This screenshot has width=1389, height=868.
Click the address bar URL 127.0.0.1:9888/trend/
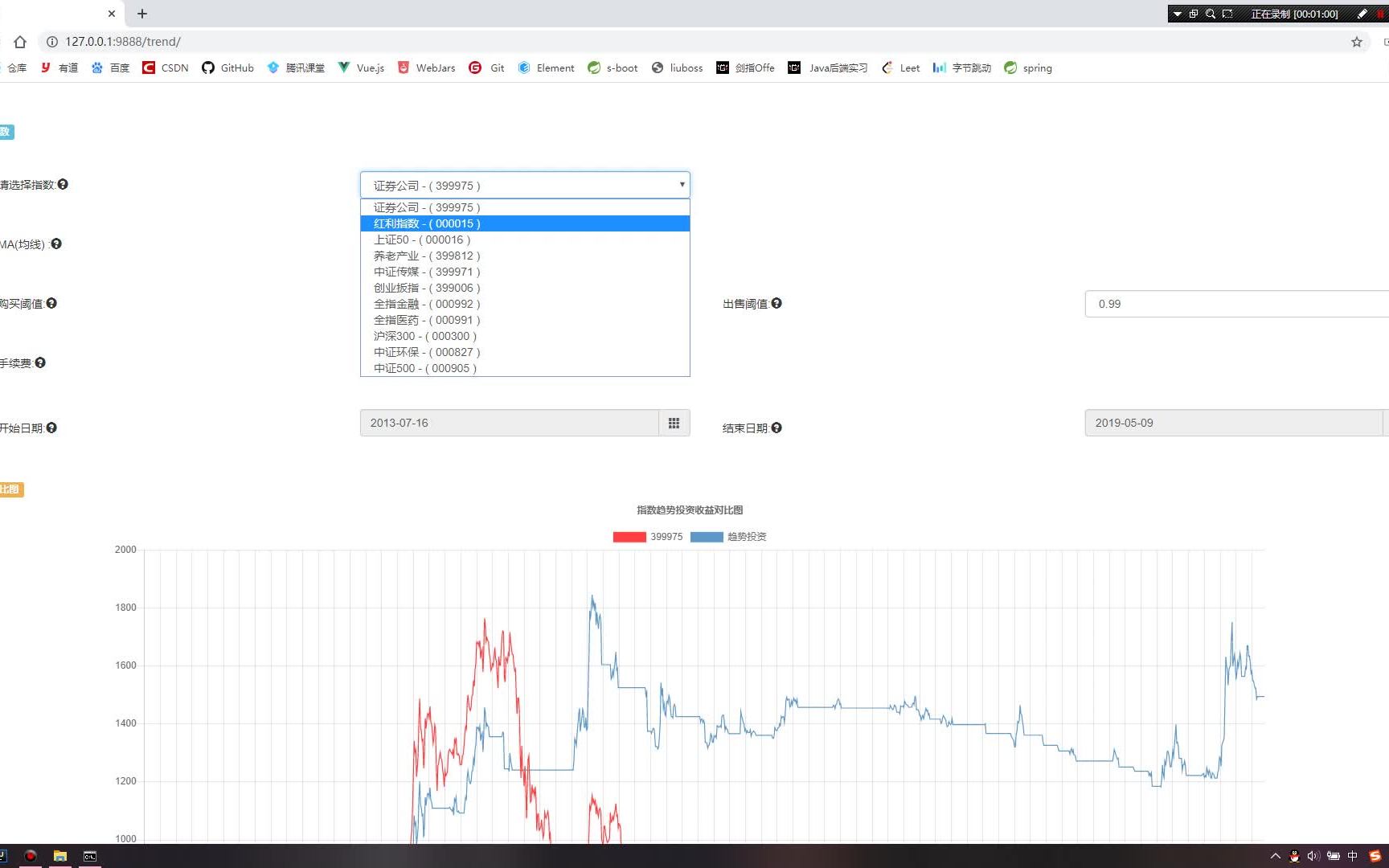tap(123, 42)
